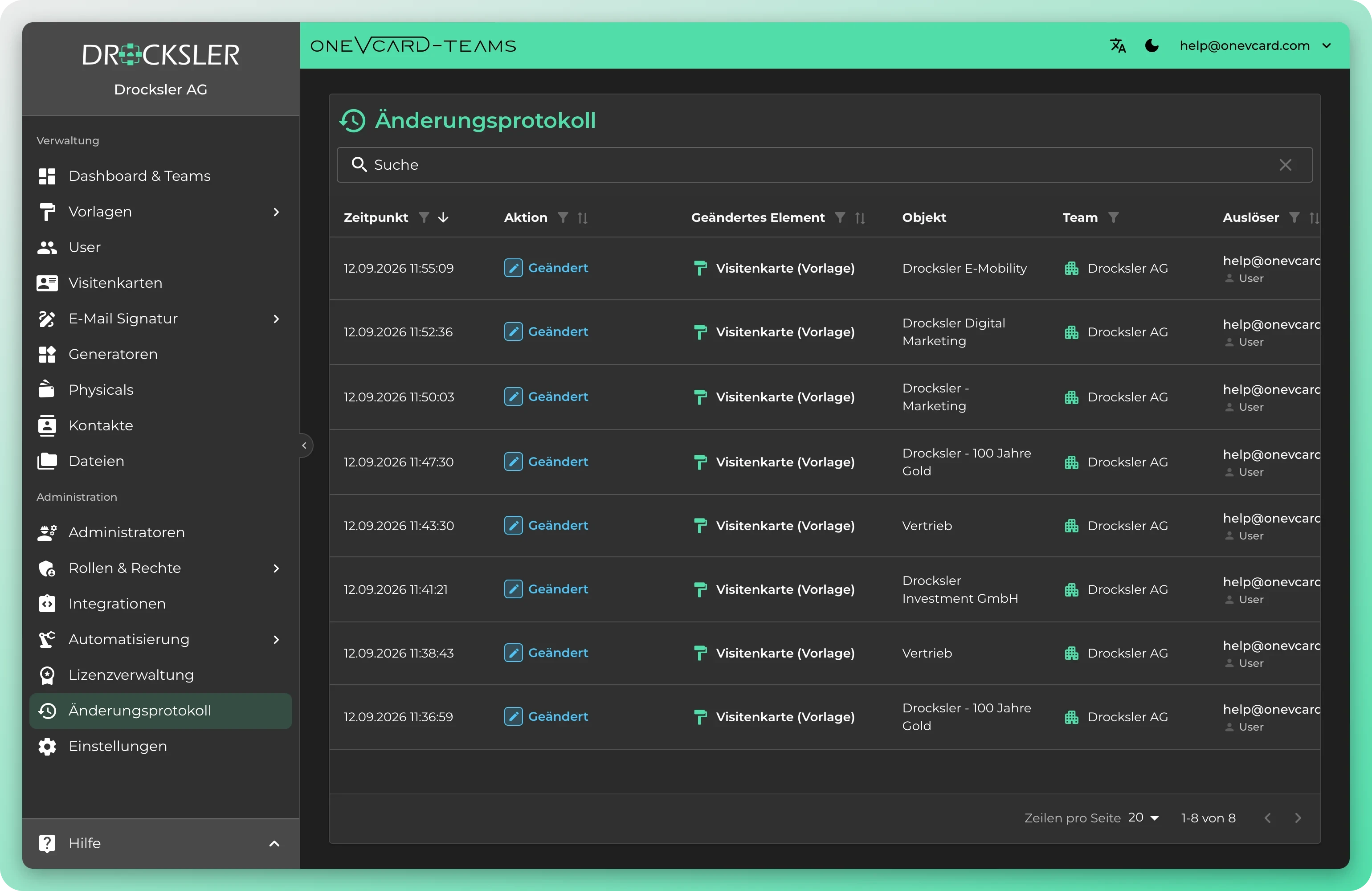Click the Physicals icon
The height and width of the screenshot is (891, 1372).
pyautogui.click(x=47, y=389)
